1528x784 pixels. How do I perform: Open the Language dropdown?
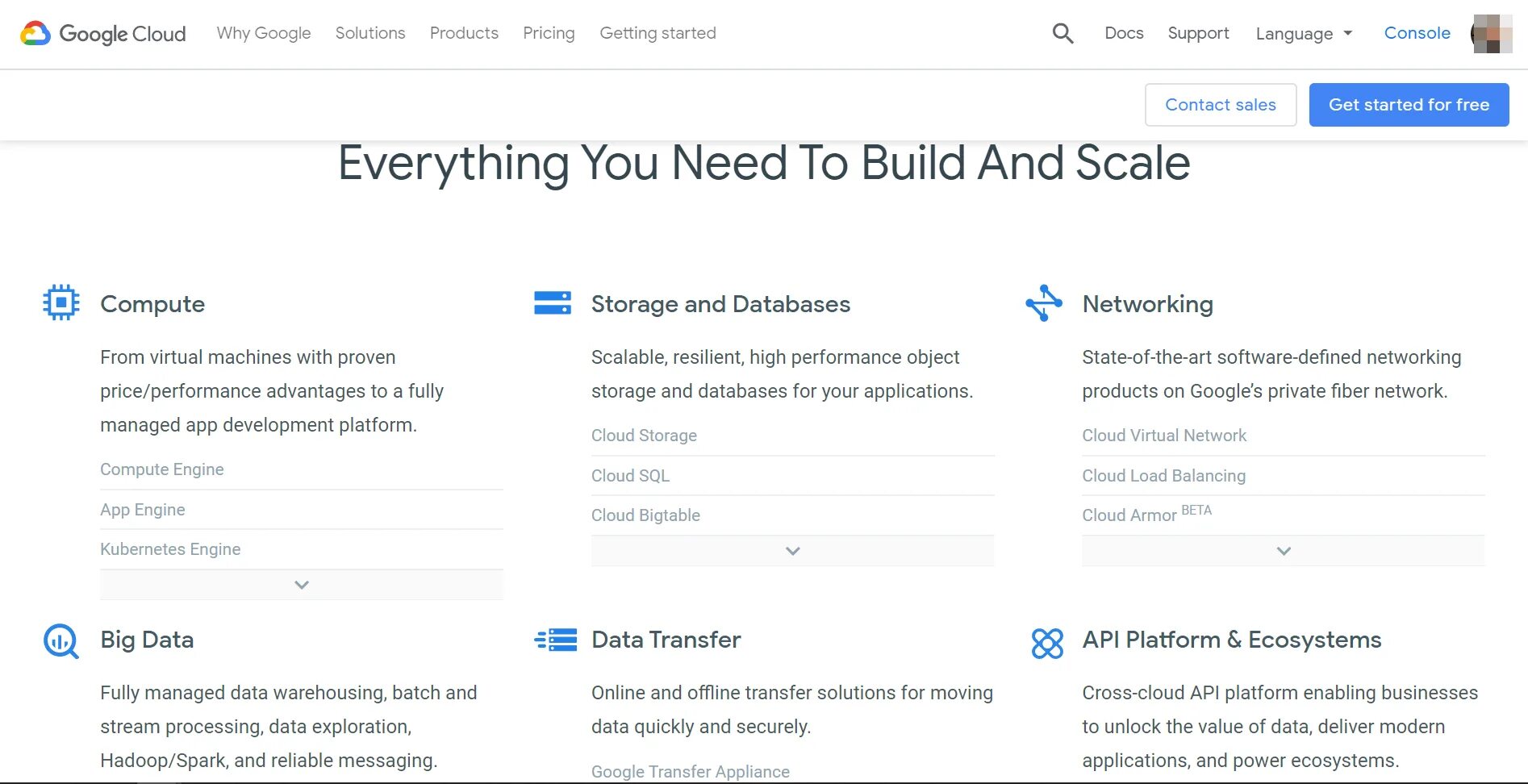[1304, 34]
